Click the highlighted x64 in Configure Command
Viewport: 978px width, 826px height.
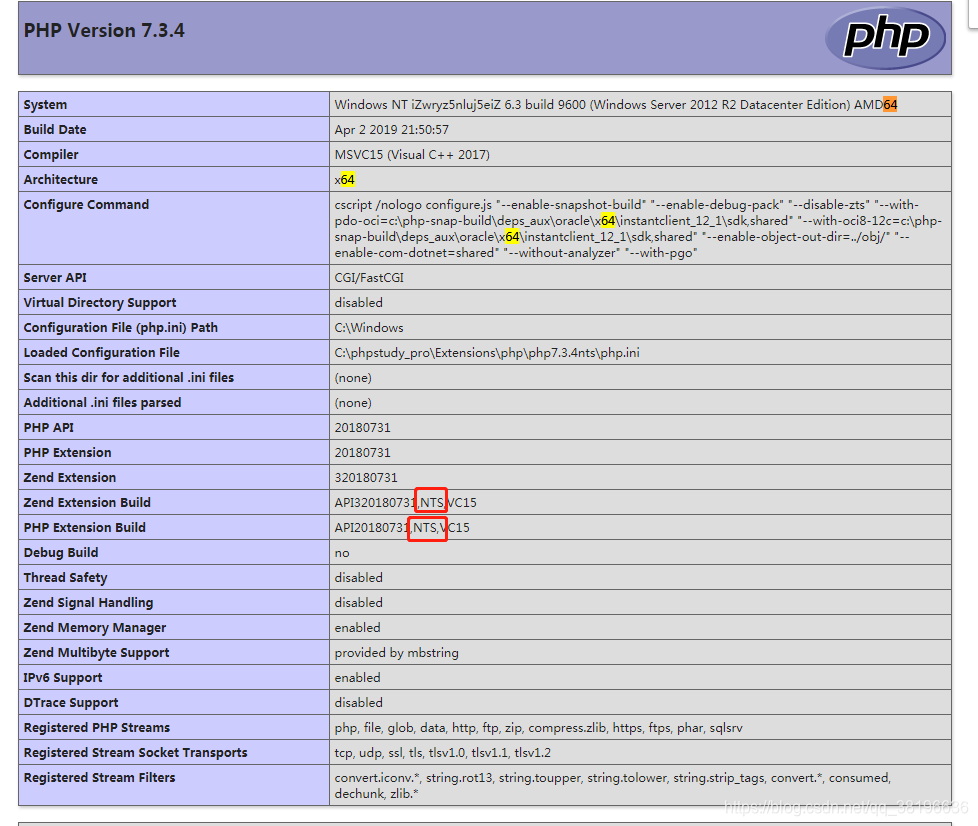(x=605, y=220)
